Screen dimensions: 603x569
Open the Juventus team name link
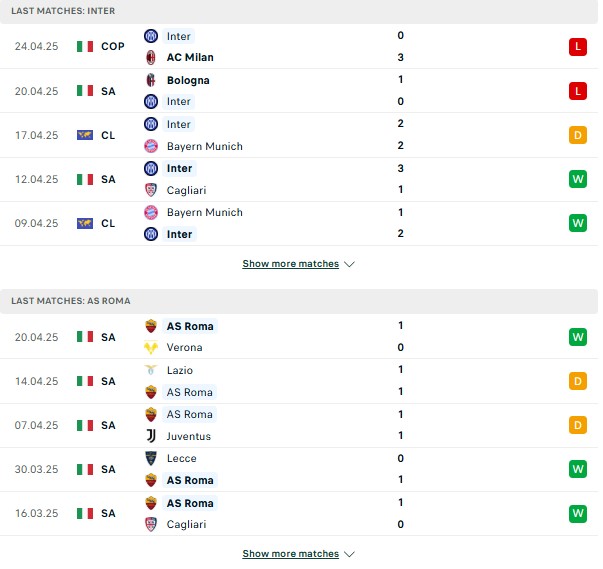coord(188,436)
